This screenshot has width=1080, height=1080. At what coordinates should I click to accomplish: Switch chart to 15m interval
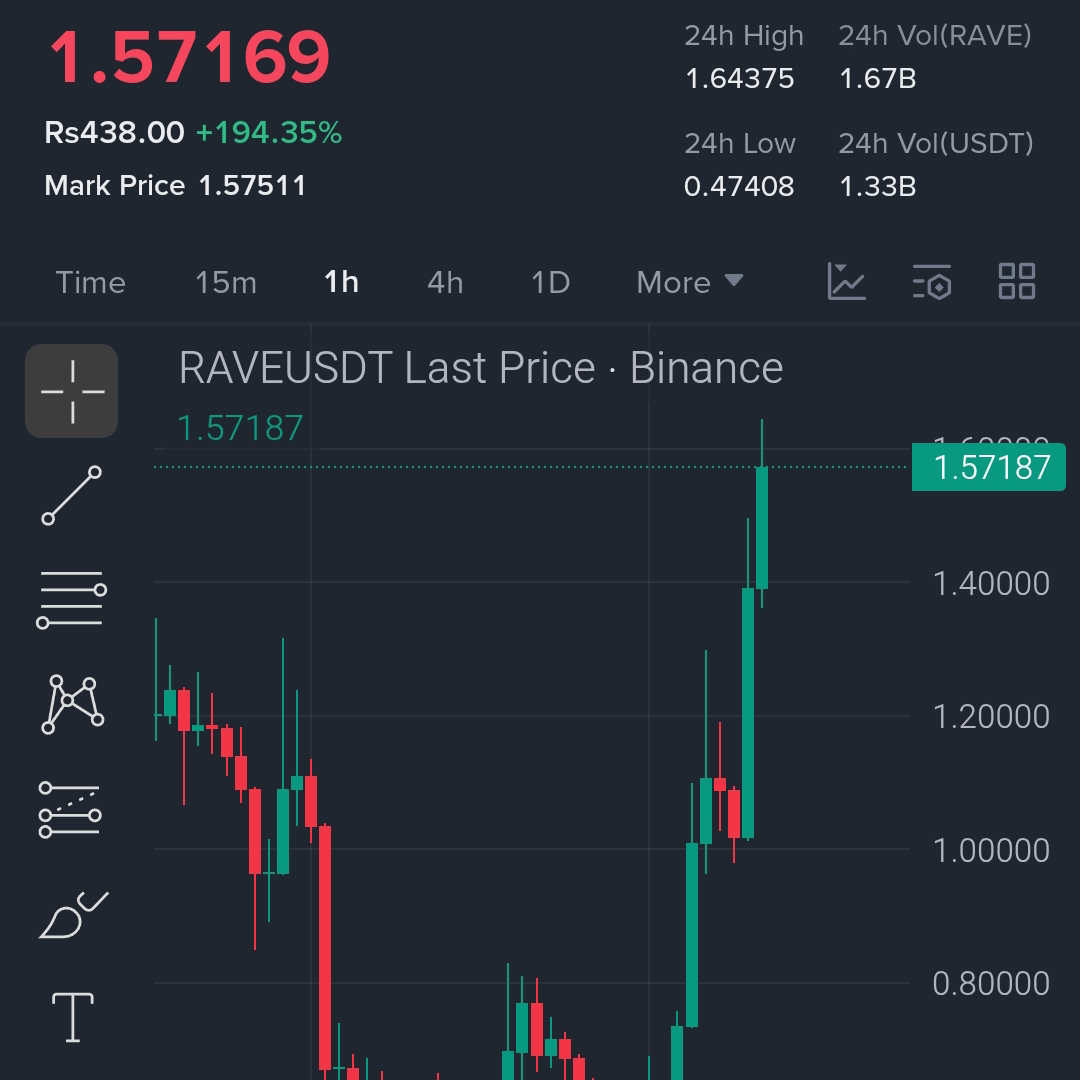pyautogui.click(x=226, y=282)
